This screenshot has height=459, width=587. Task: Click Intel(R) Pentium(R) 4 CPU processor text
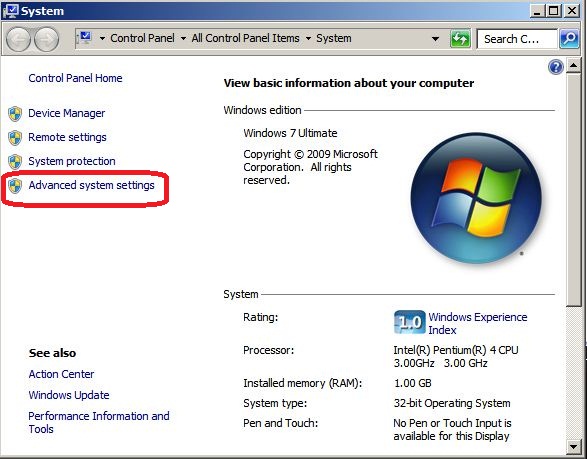click(x=456, y=356)
